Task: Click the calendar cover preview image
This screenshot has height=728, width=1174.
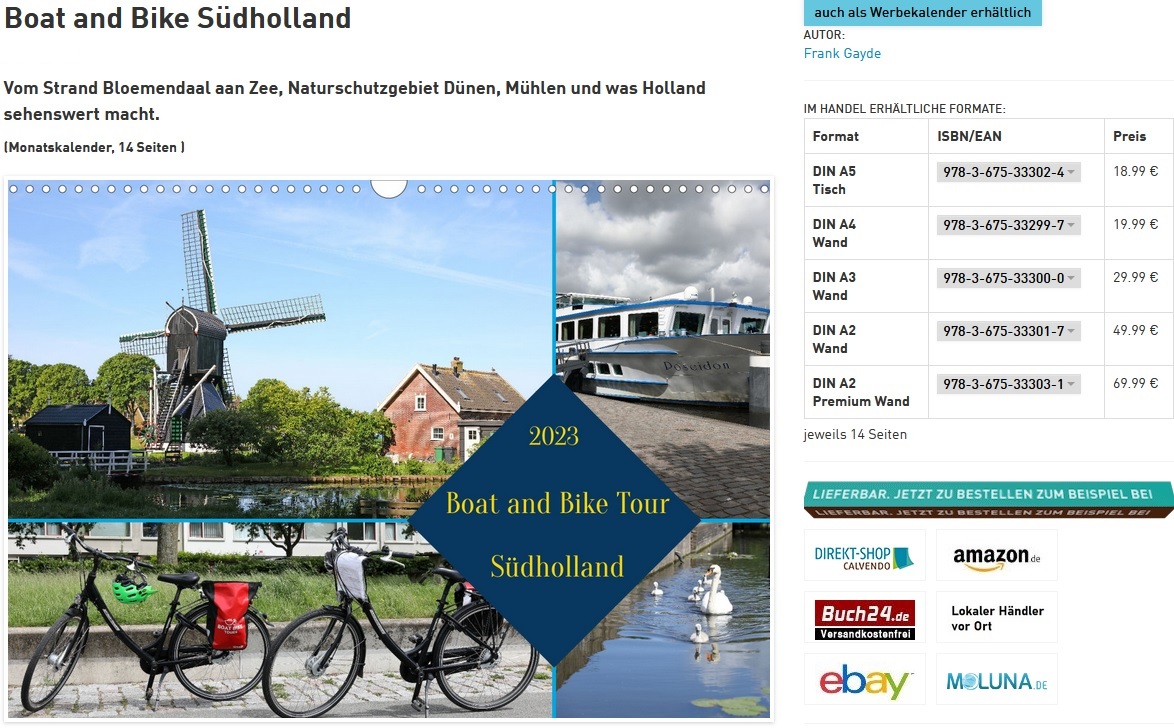Action: click(x=389, y=449)
